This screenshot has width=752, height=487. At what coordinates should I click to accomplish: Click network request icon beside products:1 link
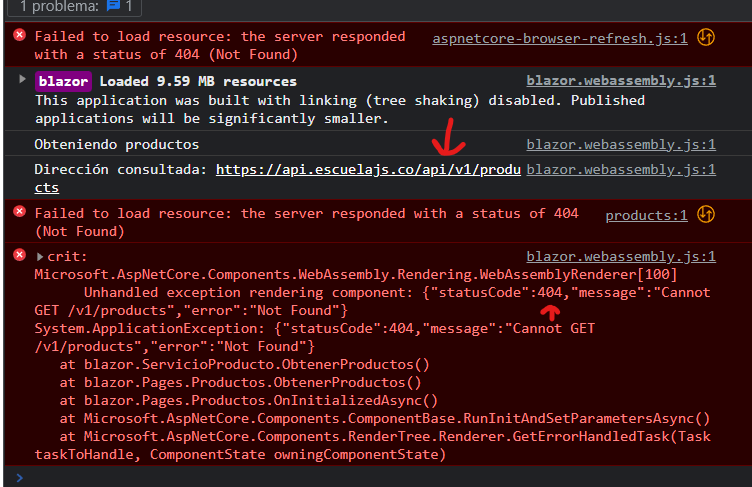(706, 214)
